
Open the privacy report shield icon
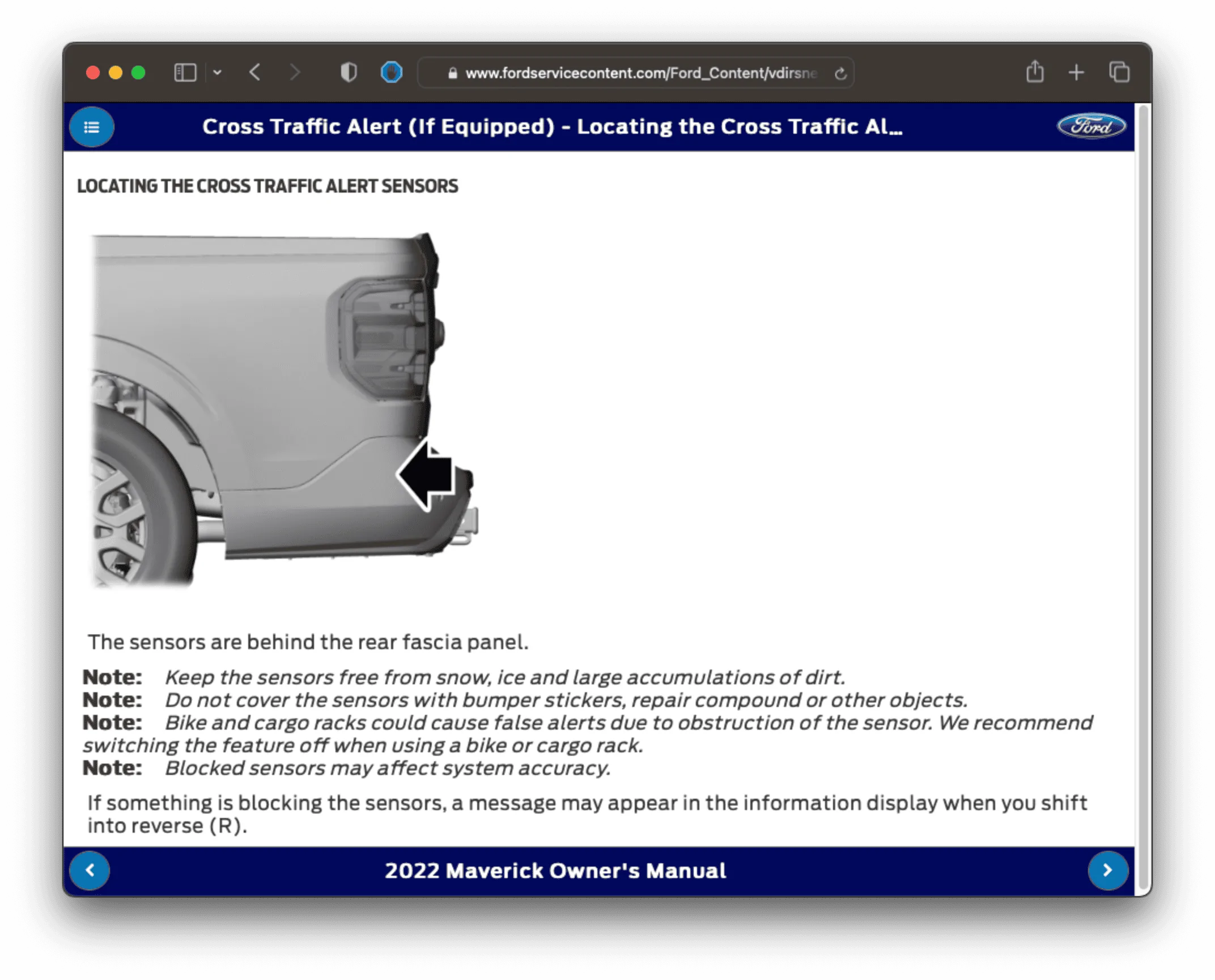pos(349,73)
